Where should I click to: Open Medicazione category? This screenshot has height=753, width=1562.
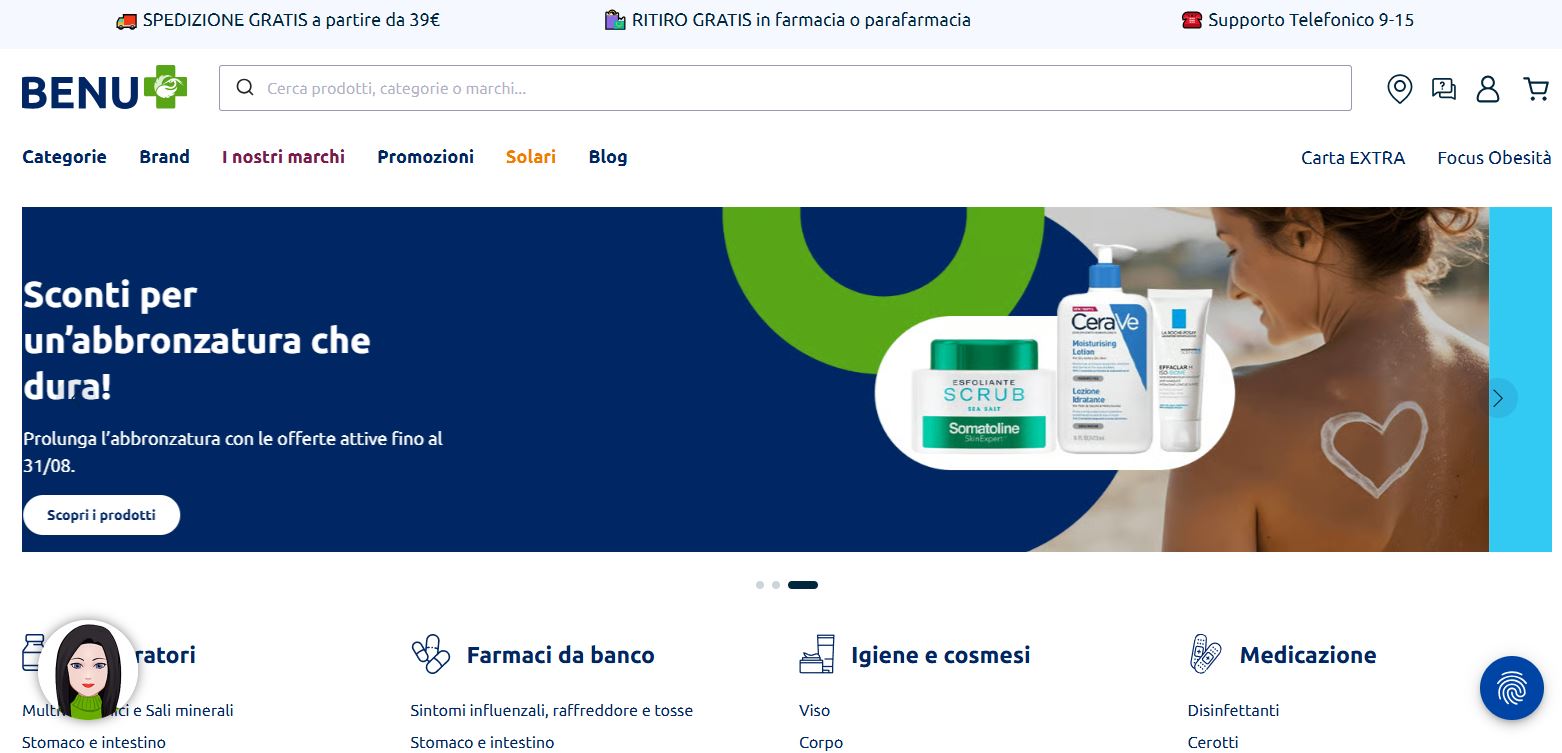tap(1308, 655)
